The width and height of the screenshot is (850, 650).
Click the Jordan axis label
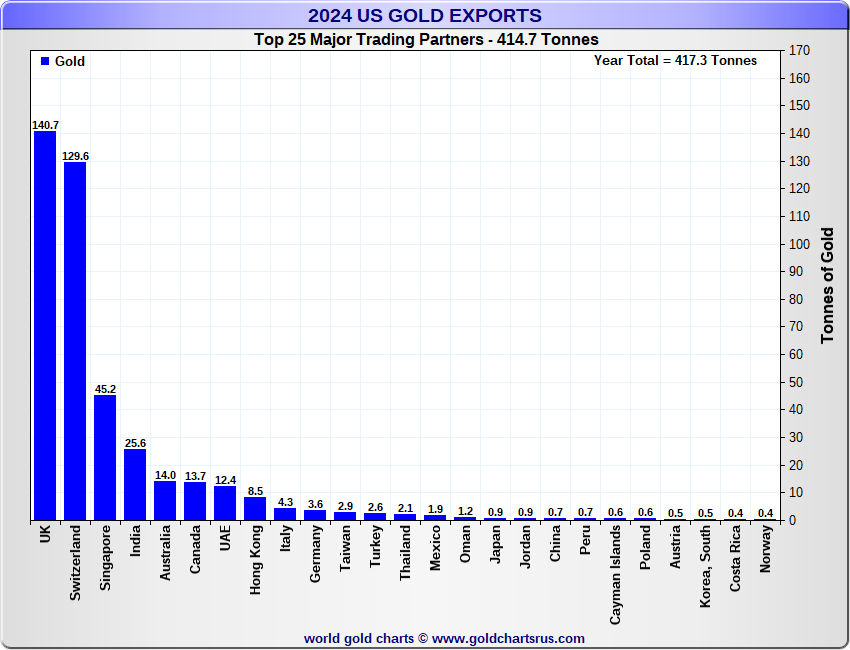coord(525,546)
